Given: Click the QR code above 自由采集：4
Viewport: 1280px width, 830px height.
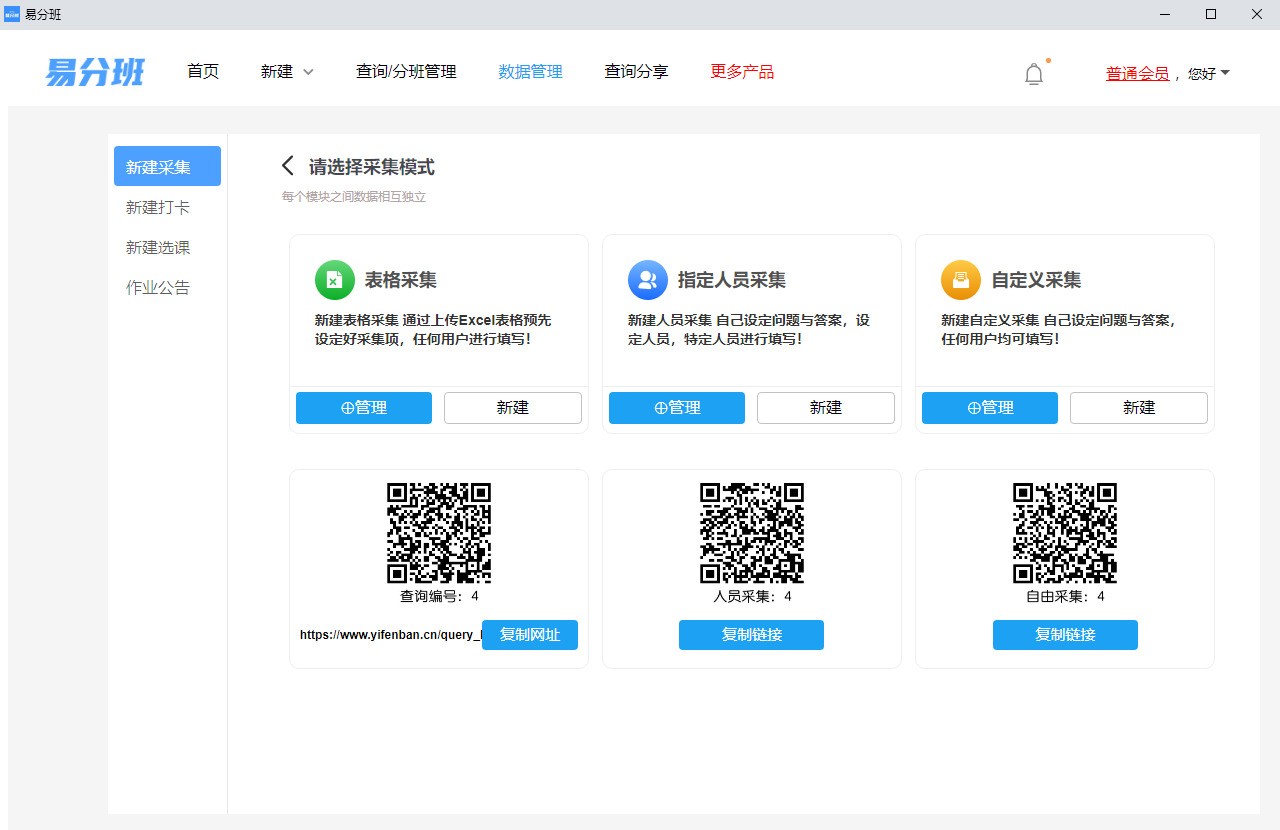Looking at the screenshot, I should coord(1065,533).
